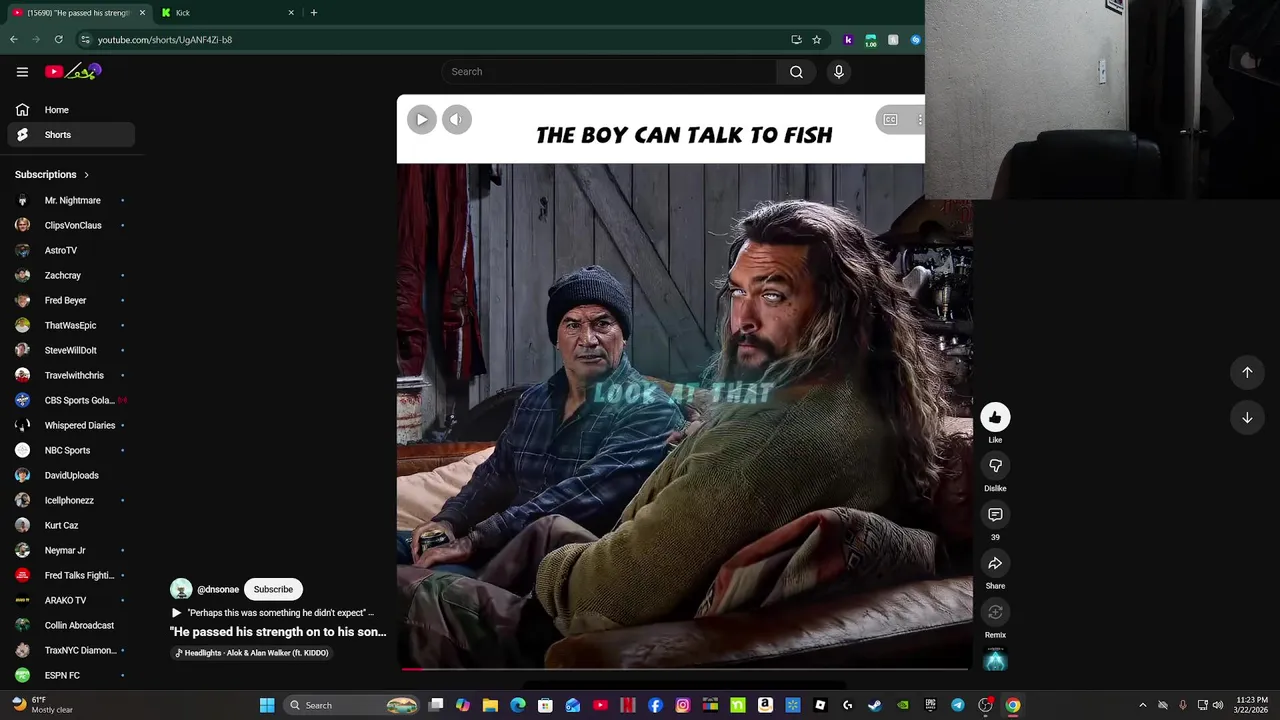Click the search magnifier button
1280x720 pixels.
[x=796, y=72]
